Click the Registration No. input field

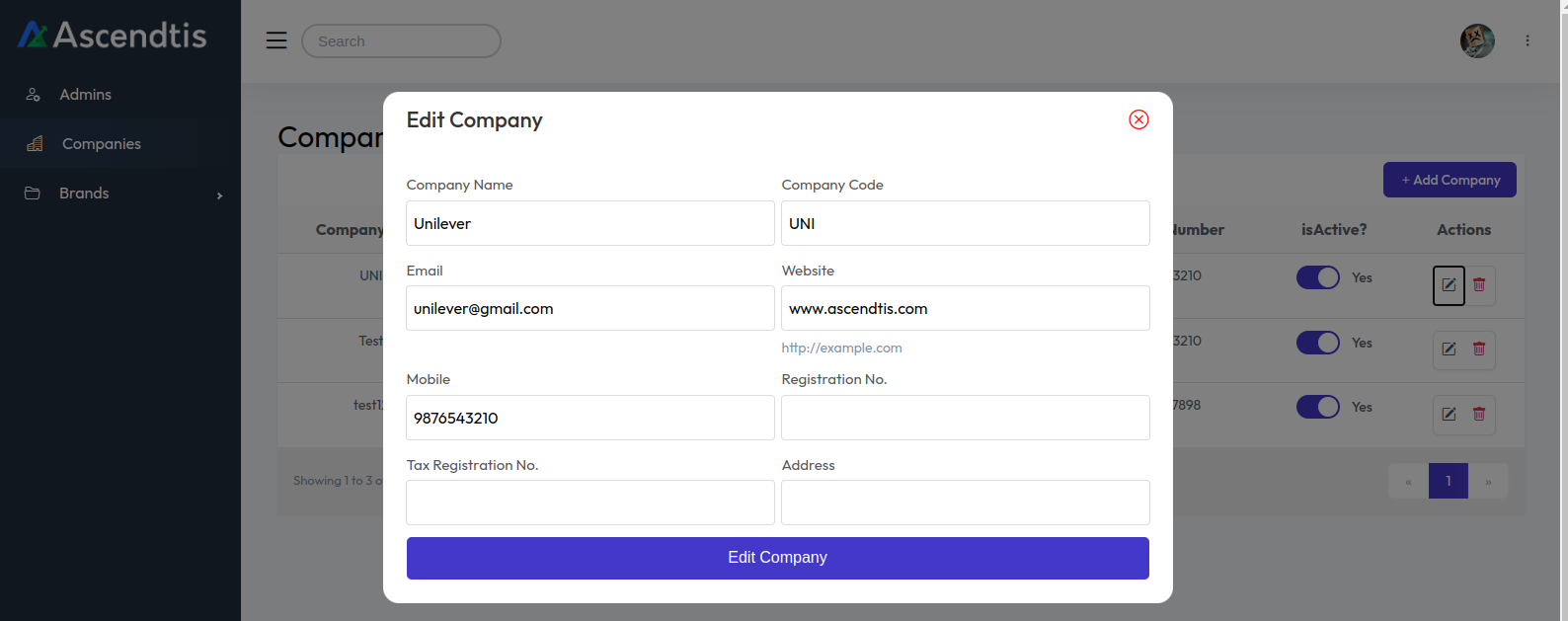(965, 418)
